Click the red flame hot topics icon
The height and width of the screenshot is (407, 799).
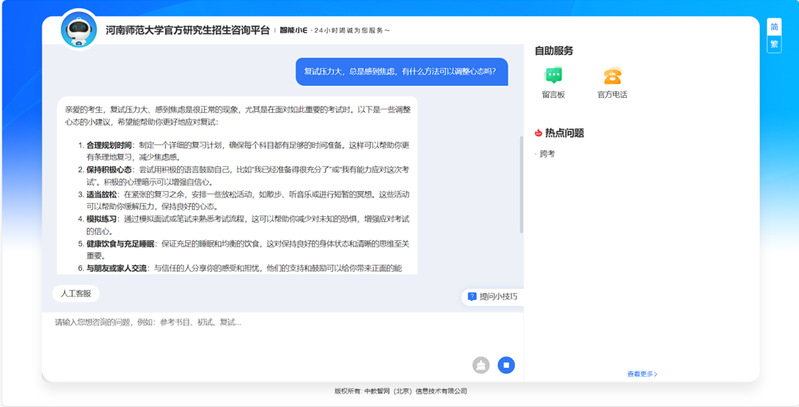click(x=538, y=132)
